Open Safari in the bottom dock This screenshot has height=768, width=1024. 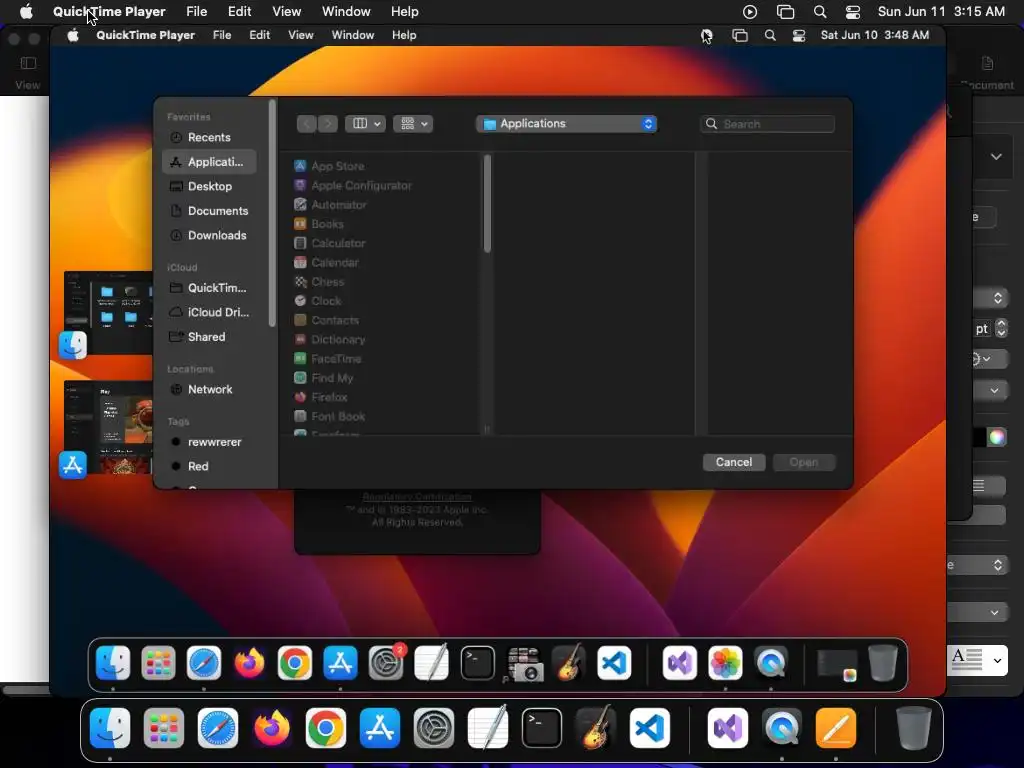(x=218, y=728)
